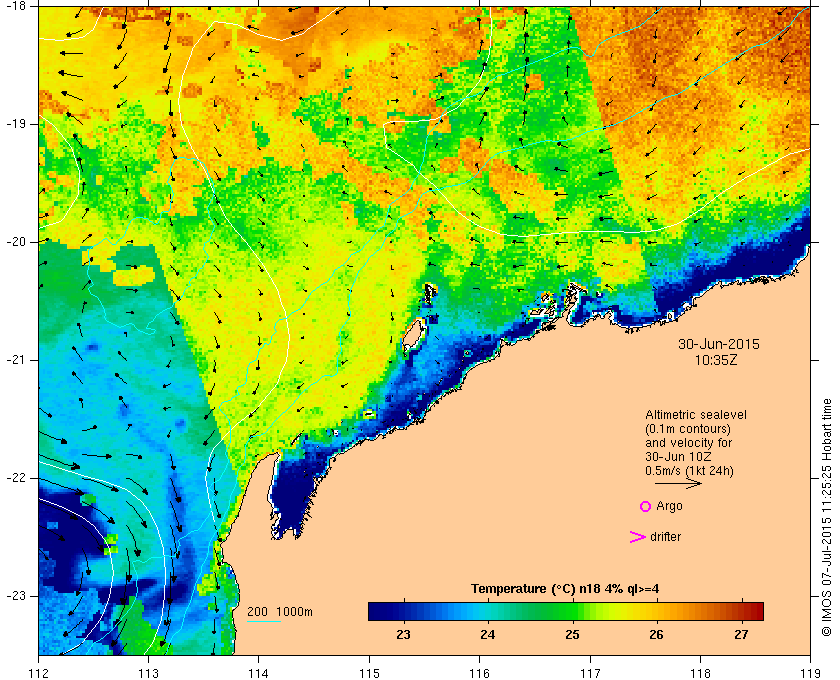This screenshot has height=680, width=840.
Task: Click the 'Altimetric sealevel' legend text
Action: click(696, 415)
